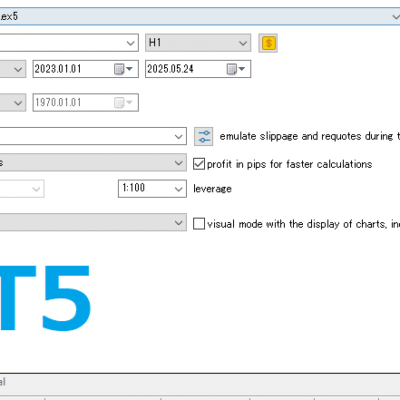Enable profit in pips for faster calculations
The image size is (400, 400).
(x=199, y=164)
